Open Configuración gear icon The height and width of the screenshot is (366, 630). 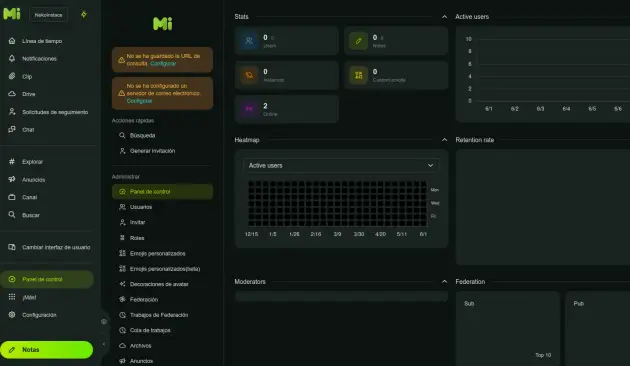[x=12, y=315]
